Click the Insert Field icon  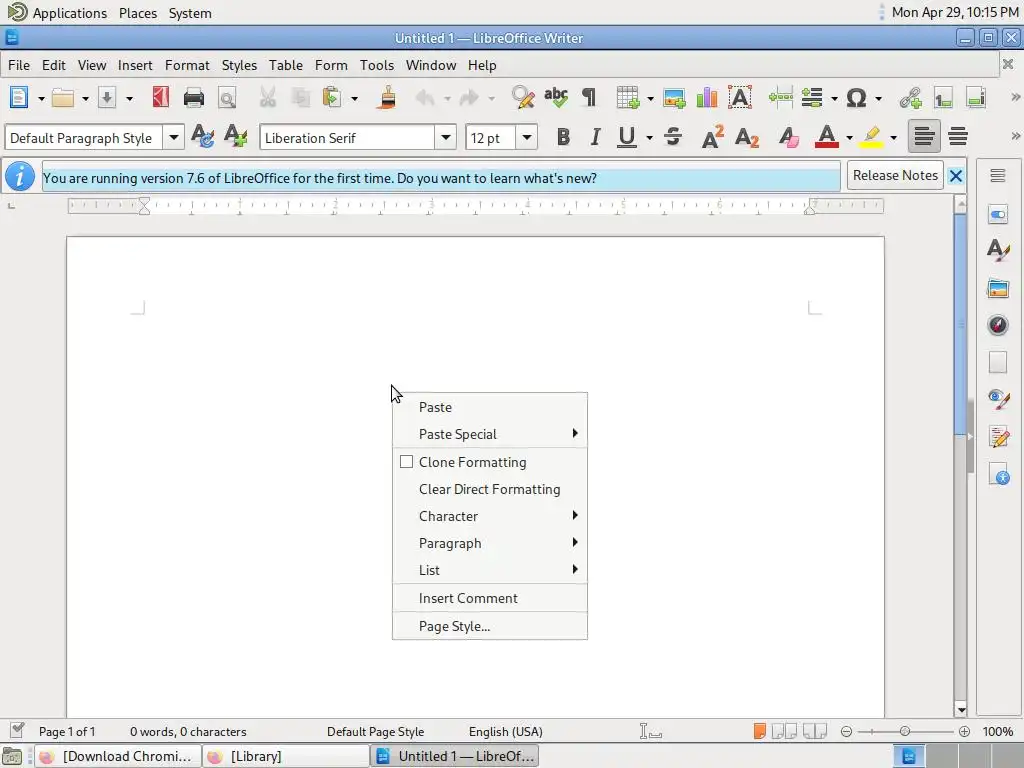pyautogui.click(x=812, y=98)
